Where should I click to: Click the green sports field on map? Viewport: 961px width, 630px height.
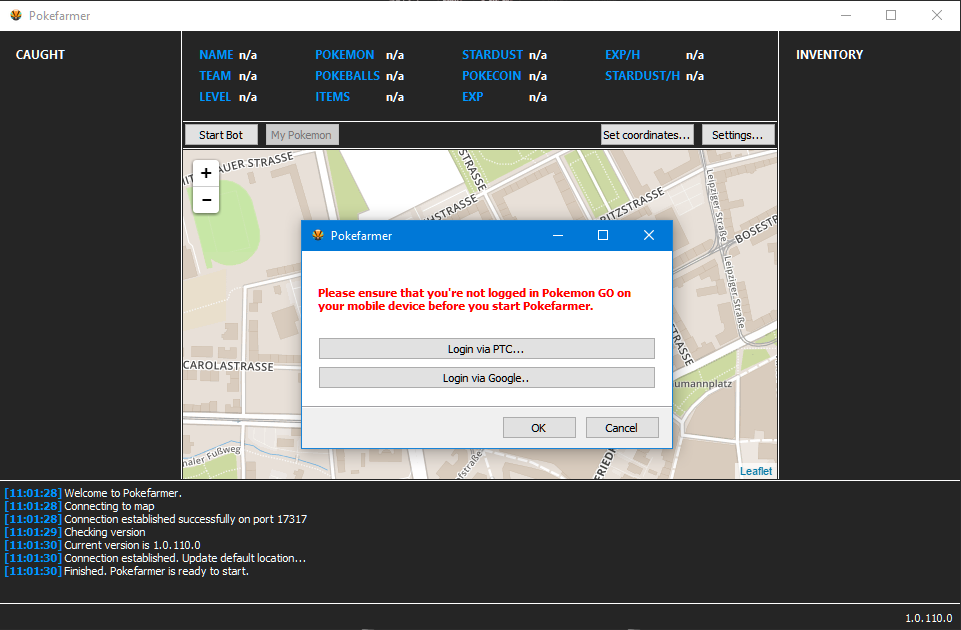[x=230, y=224]
